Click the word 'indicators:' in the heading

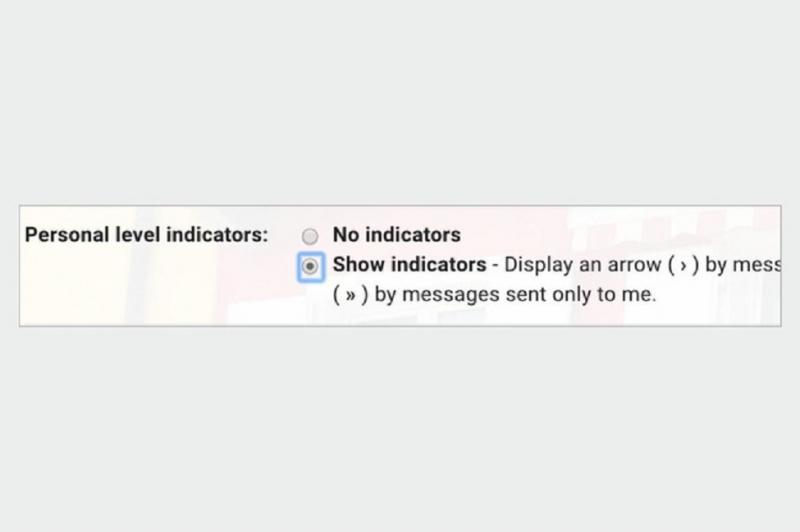click(217, 235)
